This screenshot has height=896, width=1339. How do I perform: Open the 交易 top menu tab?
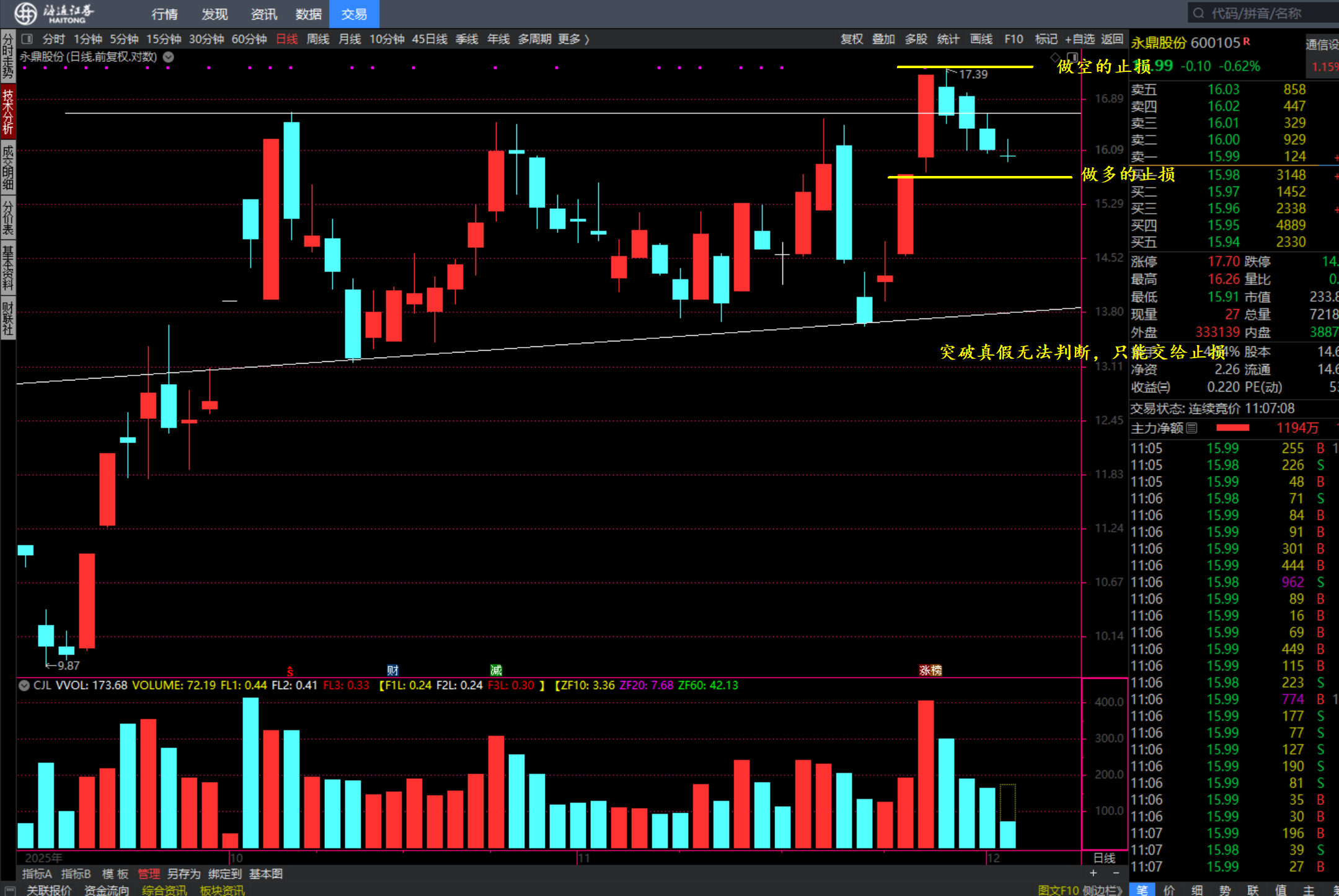(x=354, y=14)
